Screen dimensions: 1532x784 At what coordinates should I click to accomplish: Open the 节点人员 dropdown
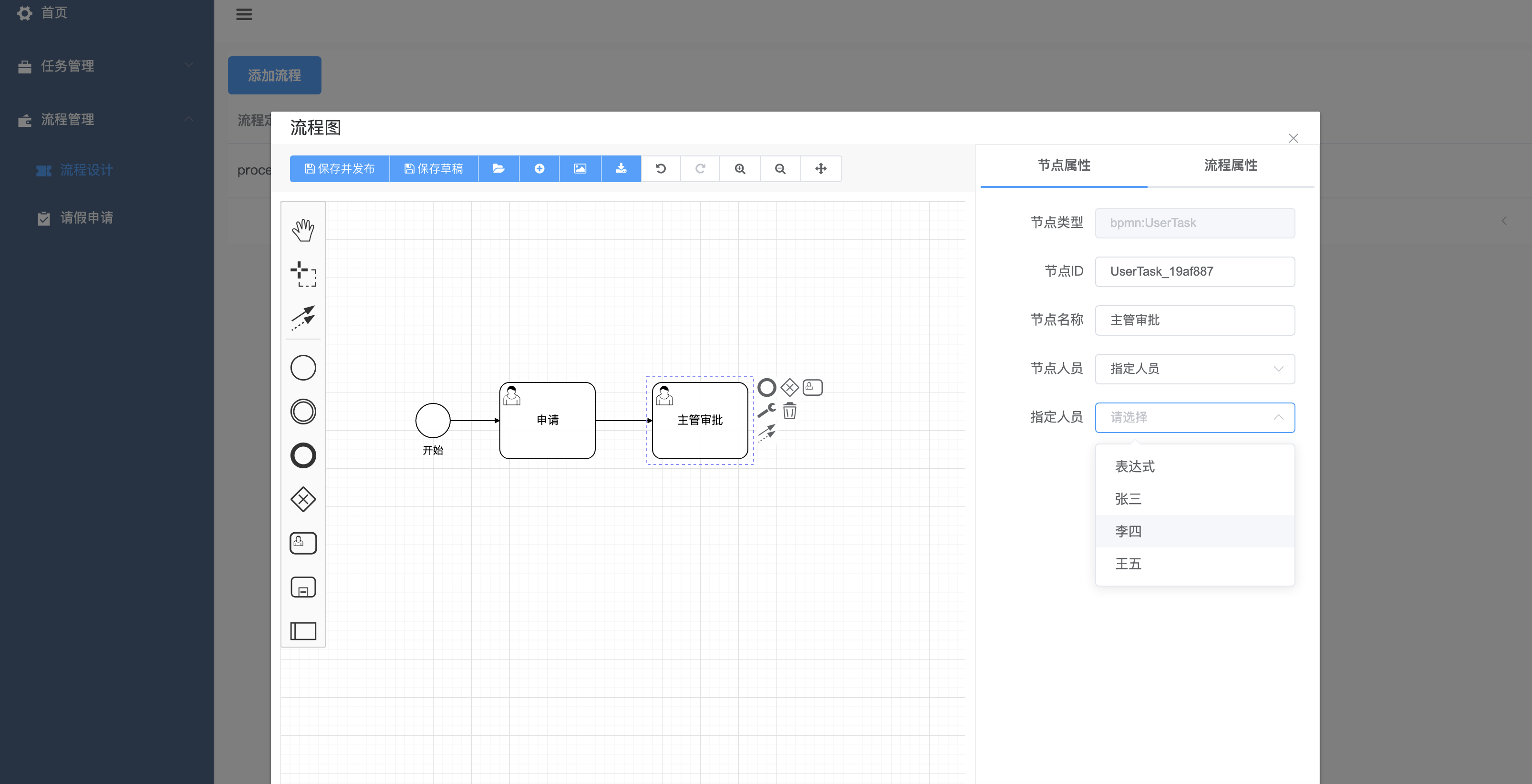point(1195,369)
